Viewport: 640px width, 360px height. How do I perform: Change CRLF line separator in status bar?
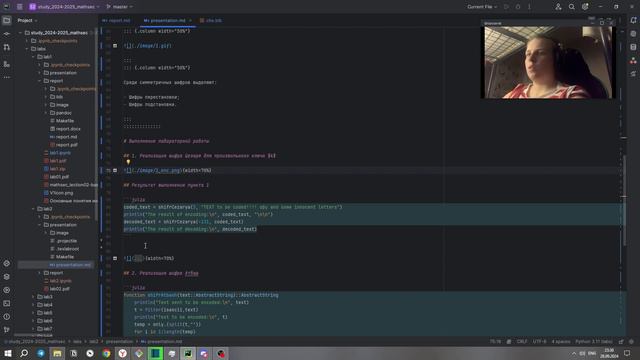(x=522, y=342)
